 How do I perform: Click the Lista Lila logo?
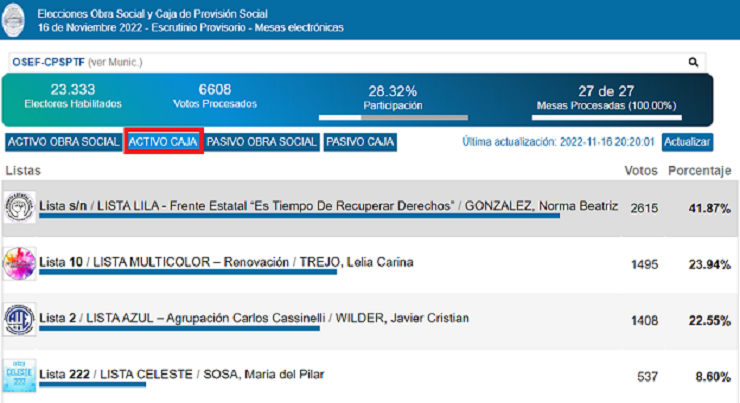point(20,208)
